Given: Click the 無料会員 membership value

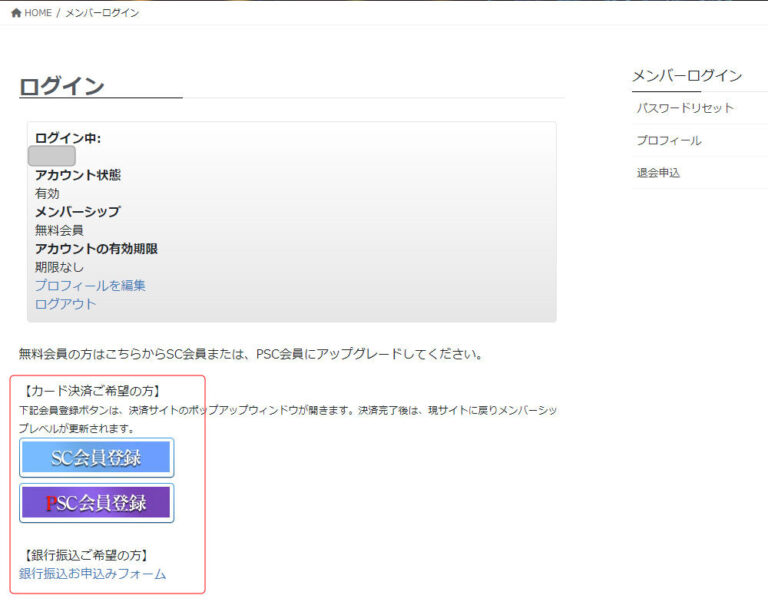Looking at the screenshot, I should click(x=59, y=230).
